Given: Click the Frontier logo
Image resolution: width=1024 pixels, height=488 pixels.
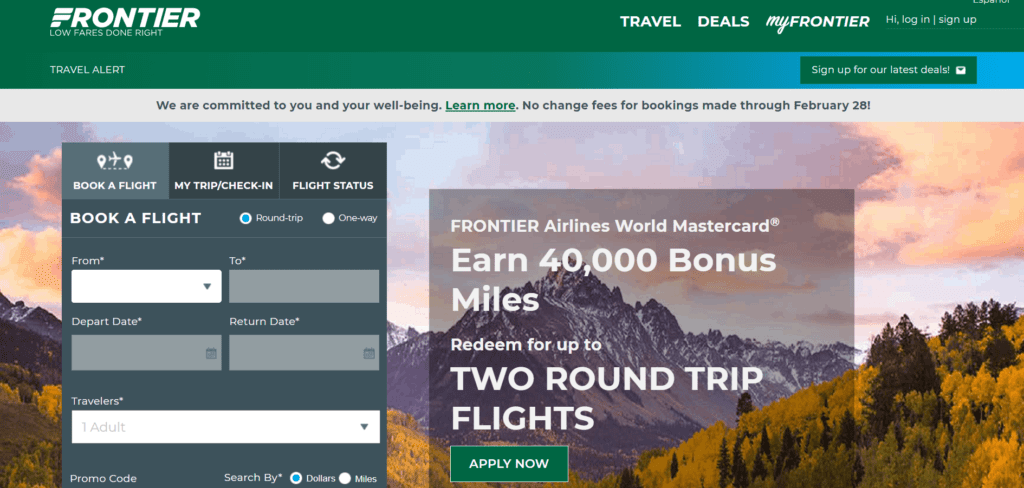Looking at the screenshot, I should click(124, 20).
